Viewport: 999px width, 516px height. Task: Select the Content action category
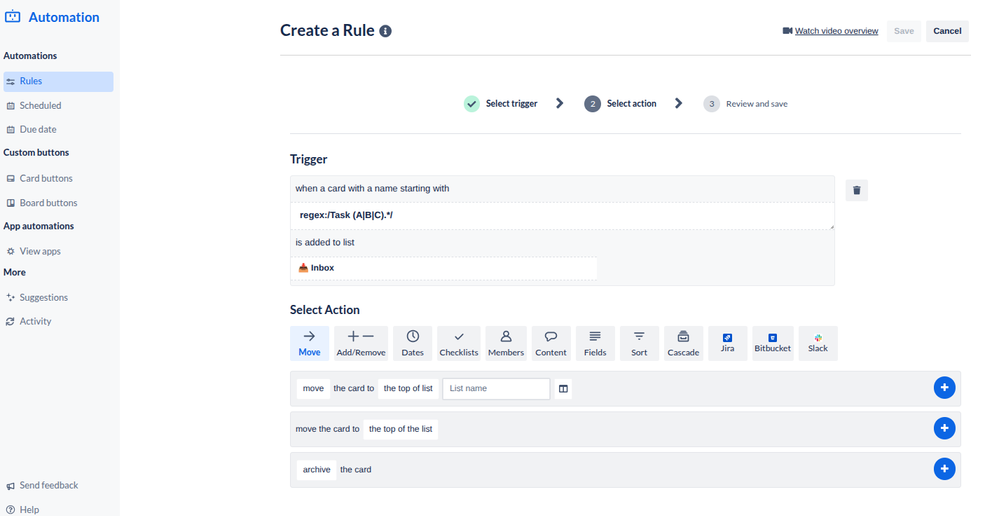pyautogui.click(x=551, y=343)
